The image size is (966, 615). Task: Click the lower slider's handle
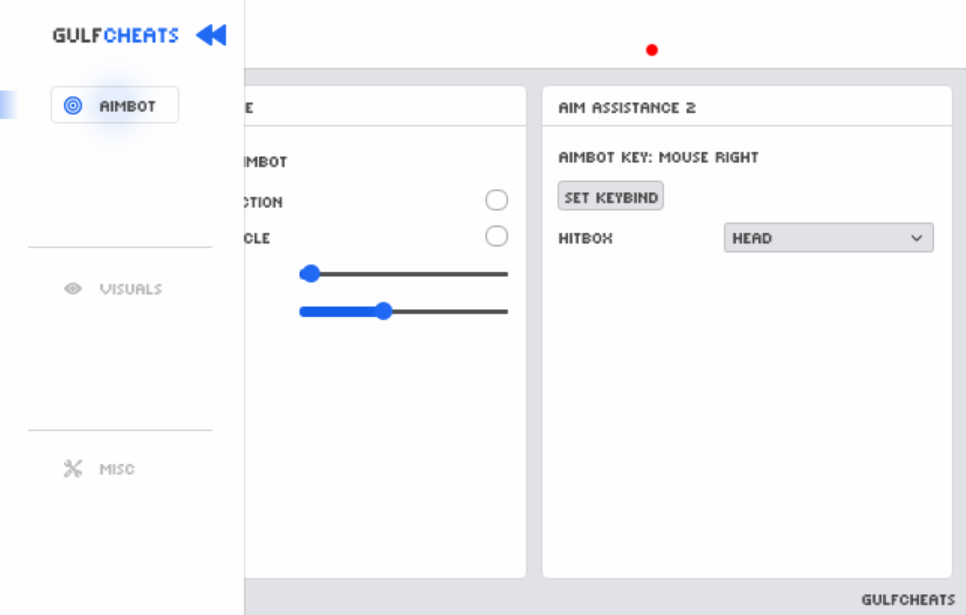384,311
